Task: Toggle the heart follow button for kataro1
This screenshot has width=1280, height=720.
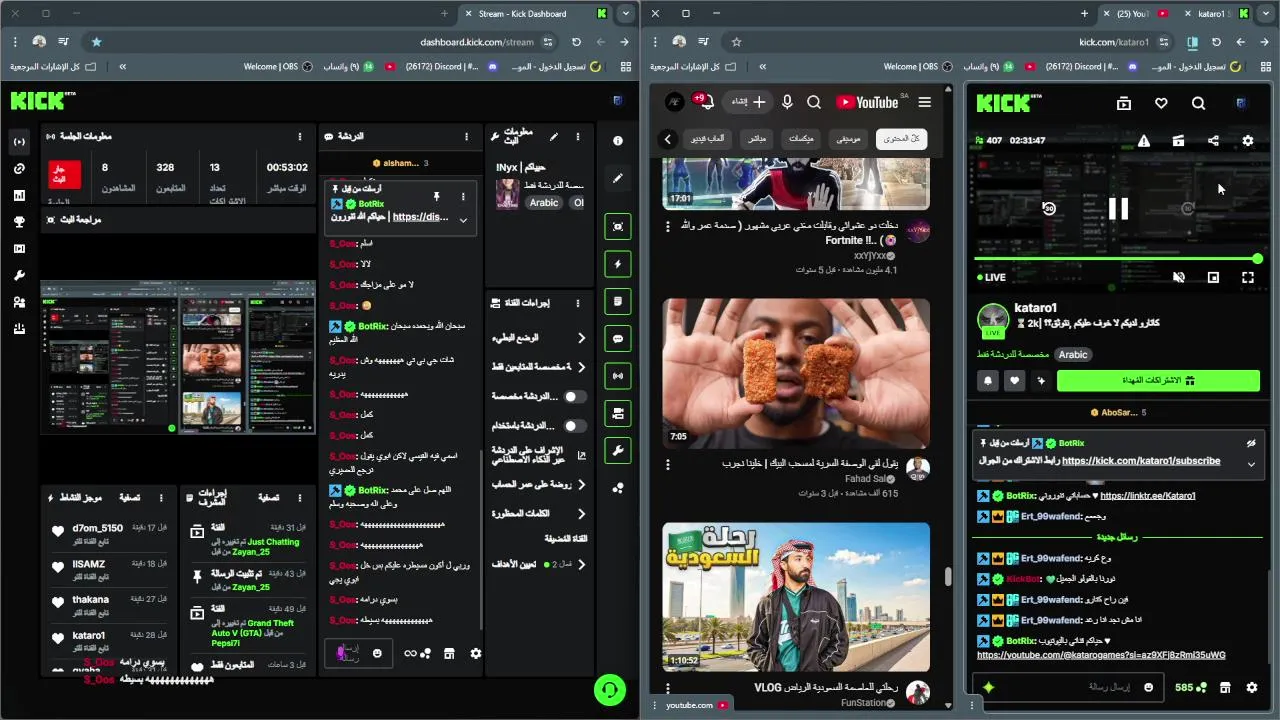Action: (x=1015, y=381)
